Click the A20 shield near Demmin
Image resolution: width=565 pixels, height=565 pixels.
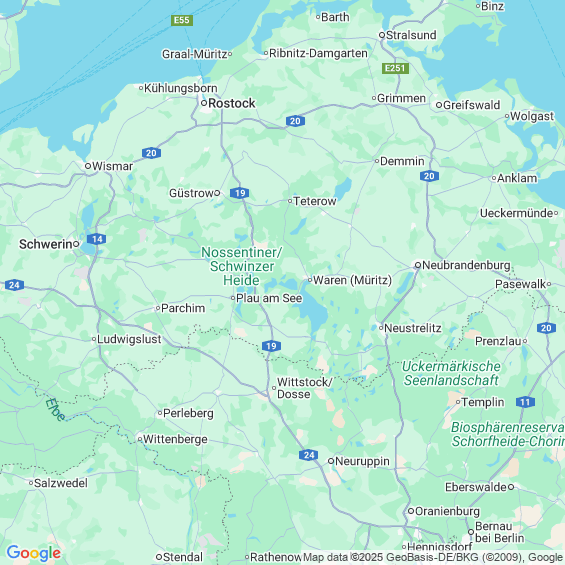429,176
